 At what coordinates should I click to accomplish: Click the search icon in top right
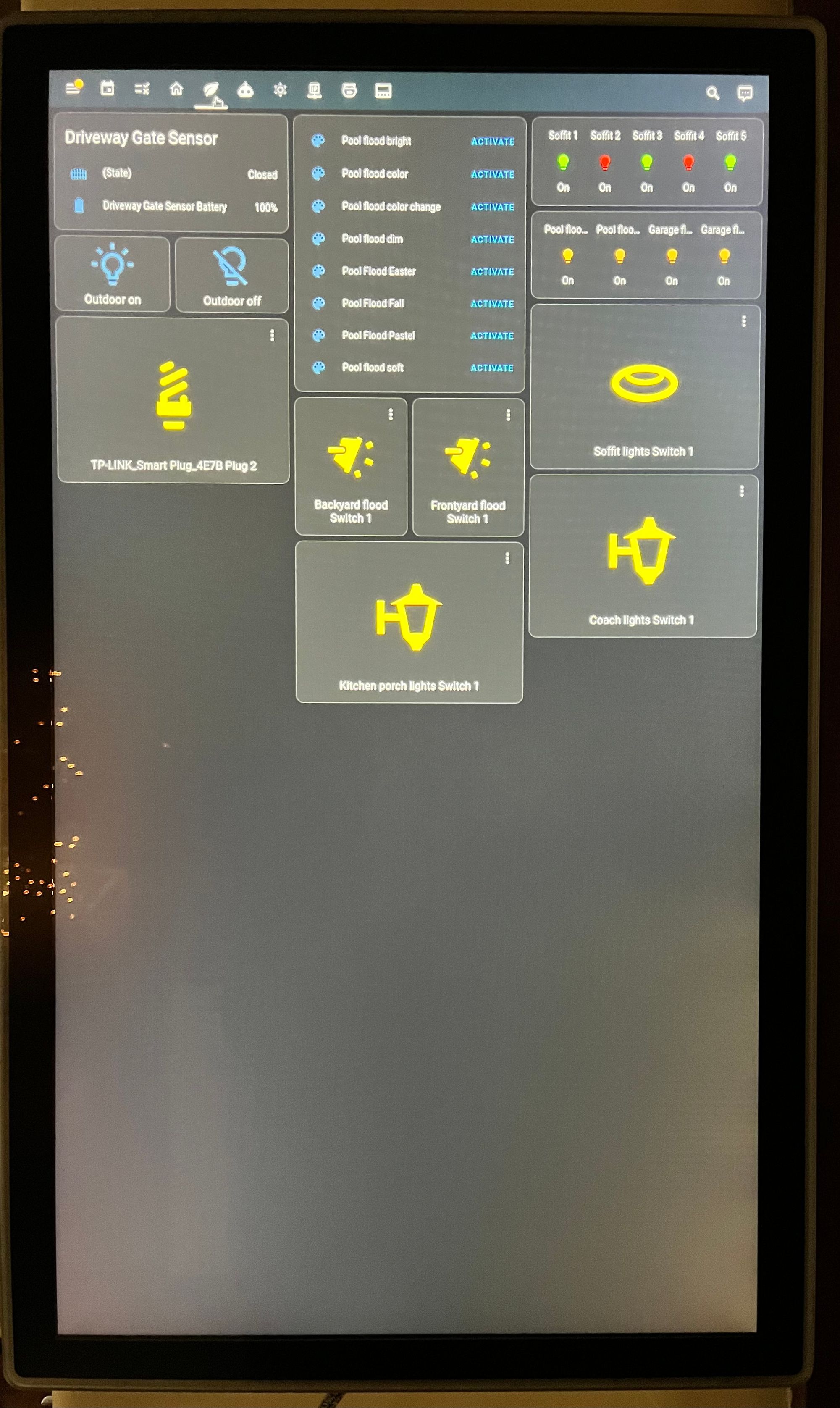click(714, 91)
